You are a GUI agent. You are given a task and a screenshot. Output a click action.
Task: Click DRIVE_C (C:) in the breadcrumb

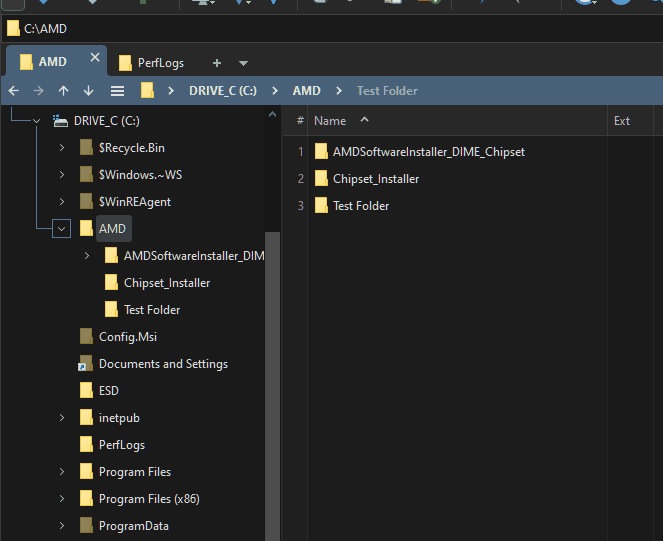(x=222, y=91)
